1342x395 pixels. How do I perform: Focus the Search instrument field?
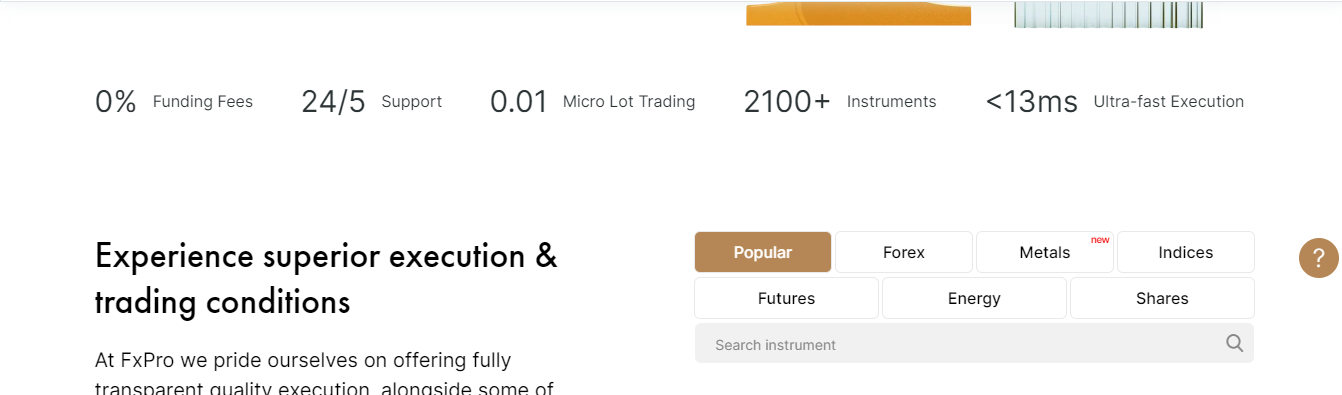(974, 344)
